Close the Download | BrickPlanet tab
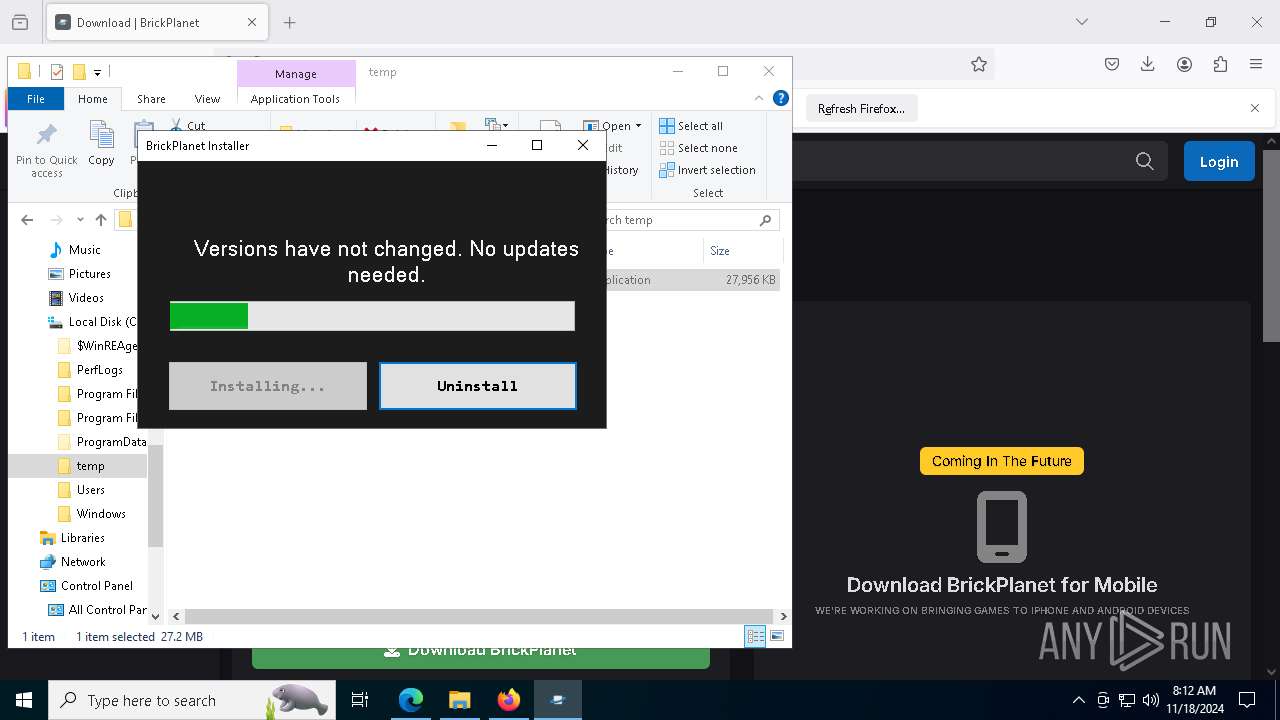The image size is (1280, 720). click(x=251, y=22)
